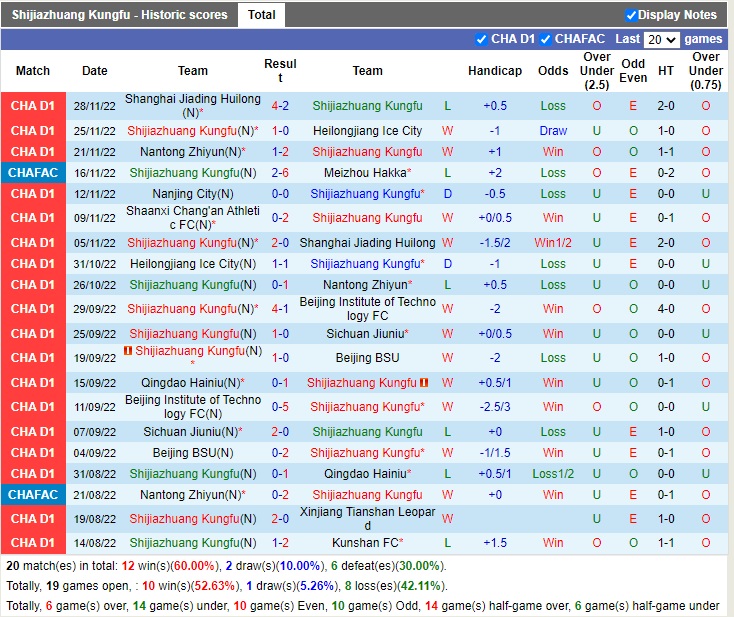Uncheck the CHAFAC competition filter
Image resolution: width=734 pixels, height=617 pixels.
(x=546, y=39)
